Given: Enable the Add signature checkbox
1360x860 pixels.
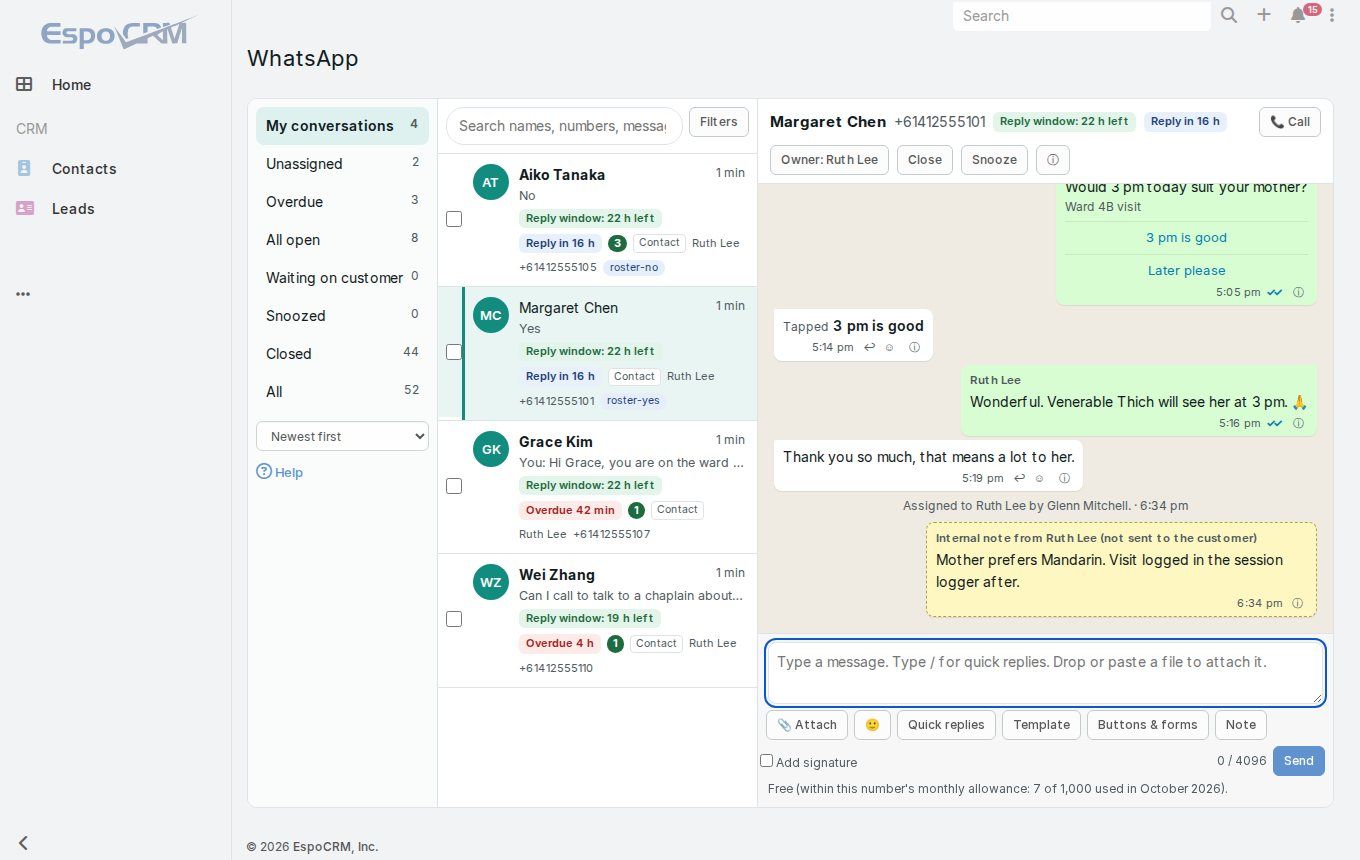Looking at the screenshot, I should (x=766, y=761).
